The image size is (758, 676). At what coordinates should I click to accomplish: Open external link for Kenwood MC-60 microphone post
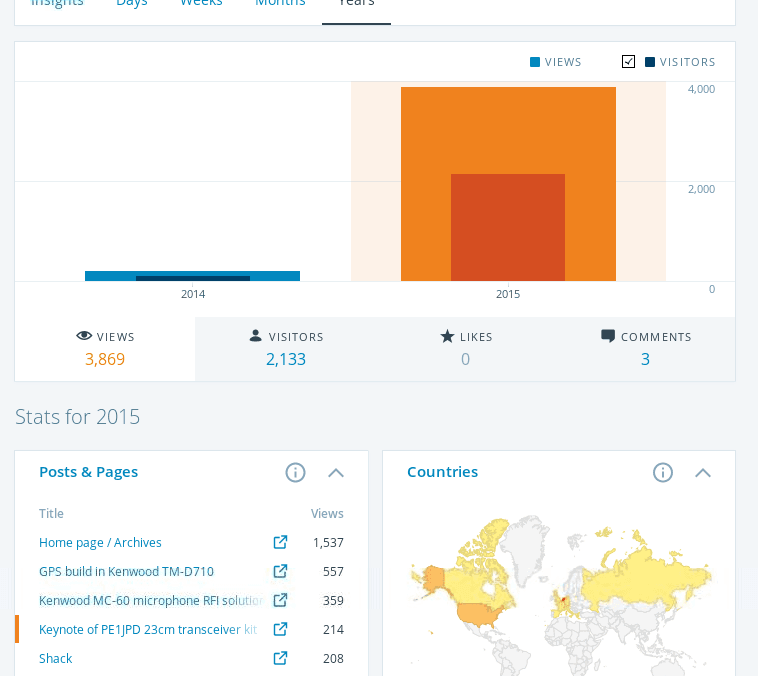tap(280, 600)
